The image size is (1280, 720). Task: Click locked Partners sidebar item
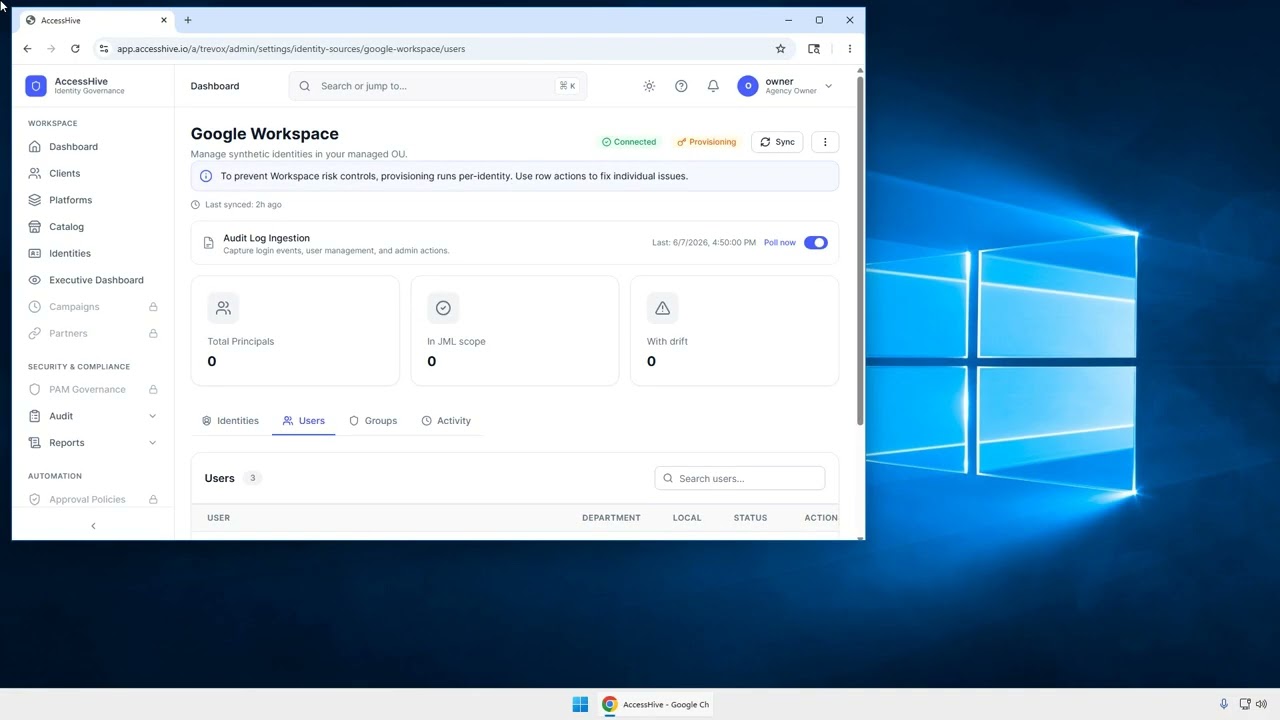point(92,333)
